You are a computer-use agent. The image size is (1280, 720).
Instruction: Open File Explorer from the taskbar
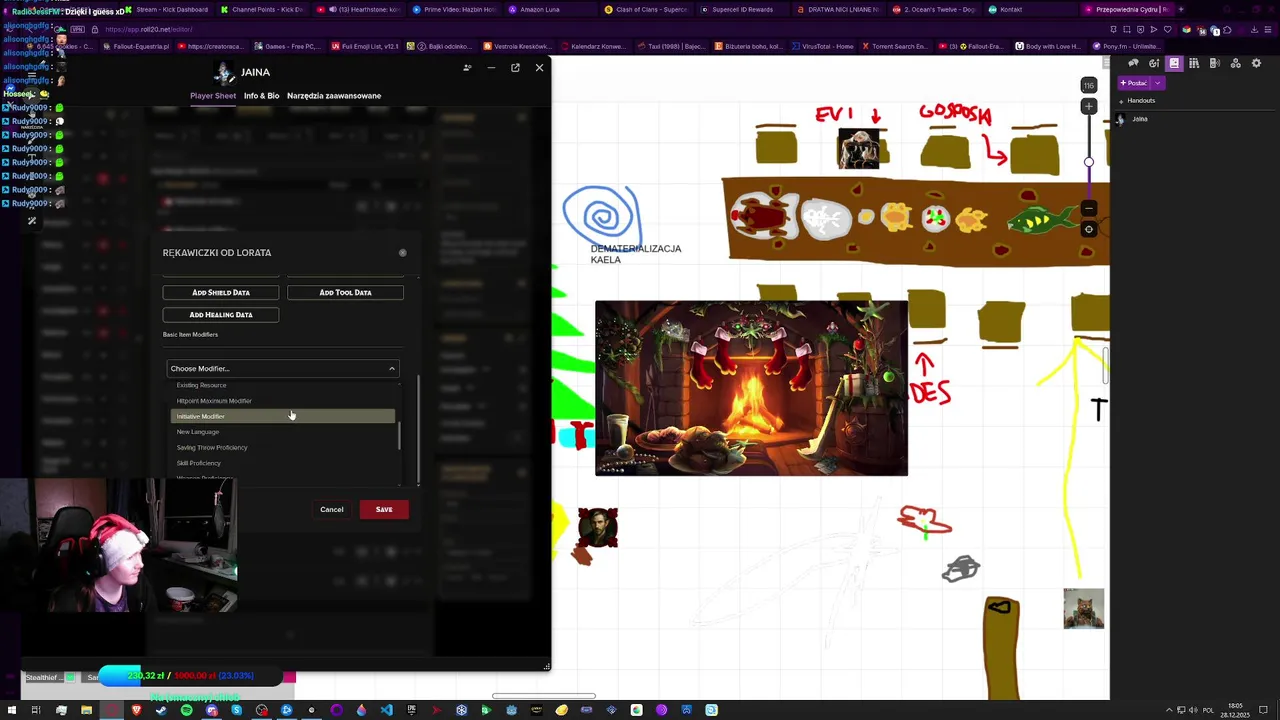click(86, 710)
